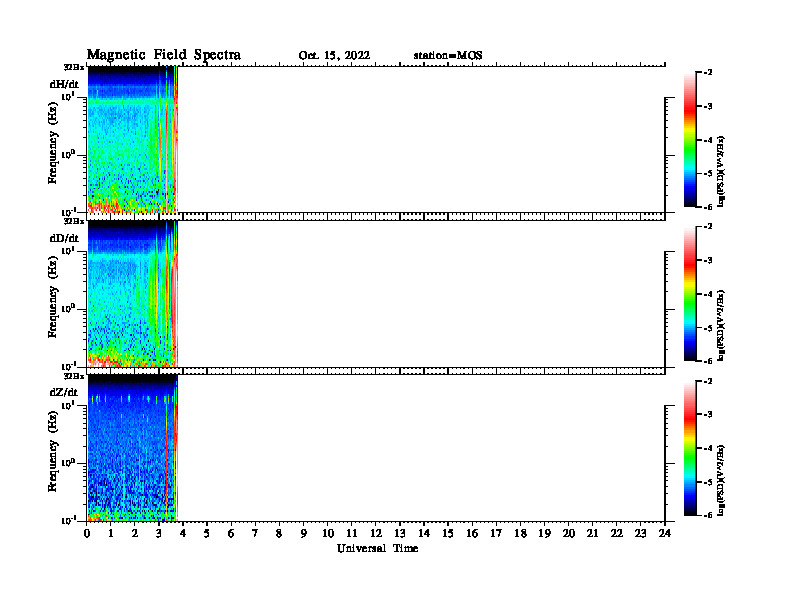Click the "32Hz" label atop dD/dt panel

click(74, 221)
